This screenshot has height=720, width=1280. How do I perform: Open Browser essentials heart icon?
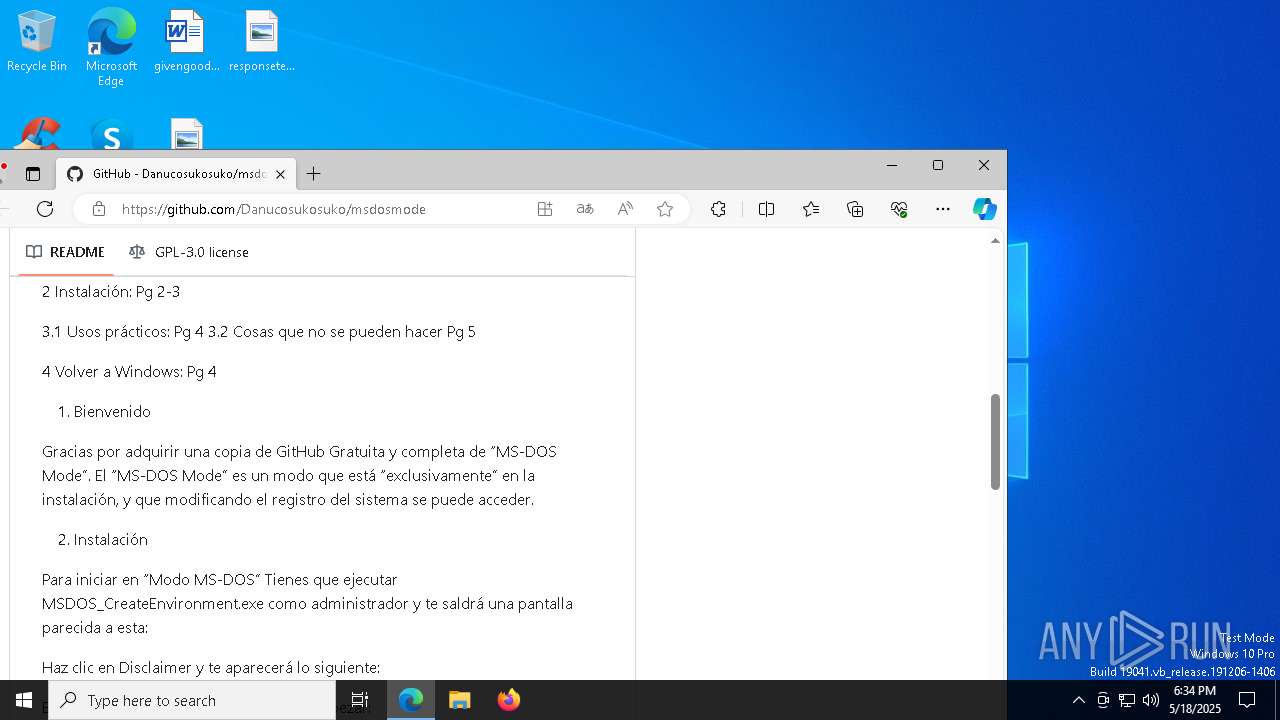(x=899, y=209)
